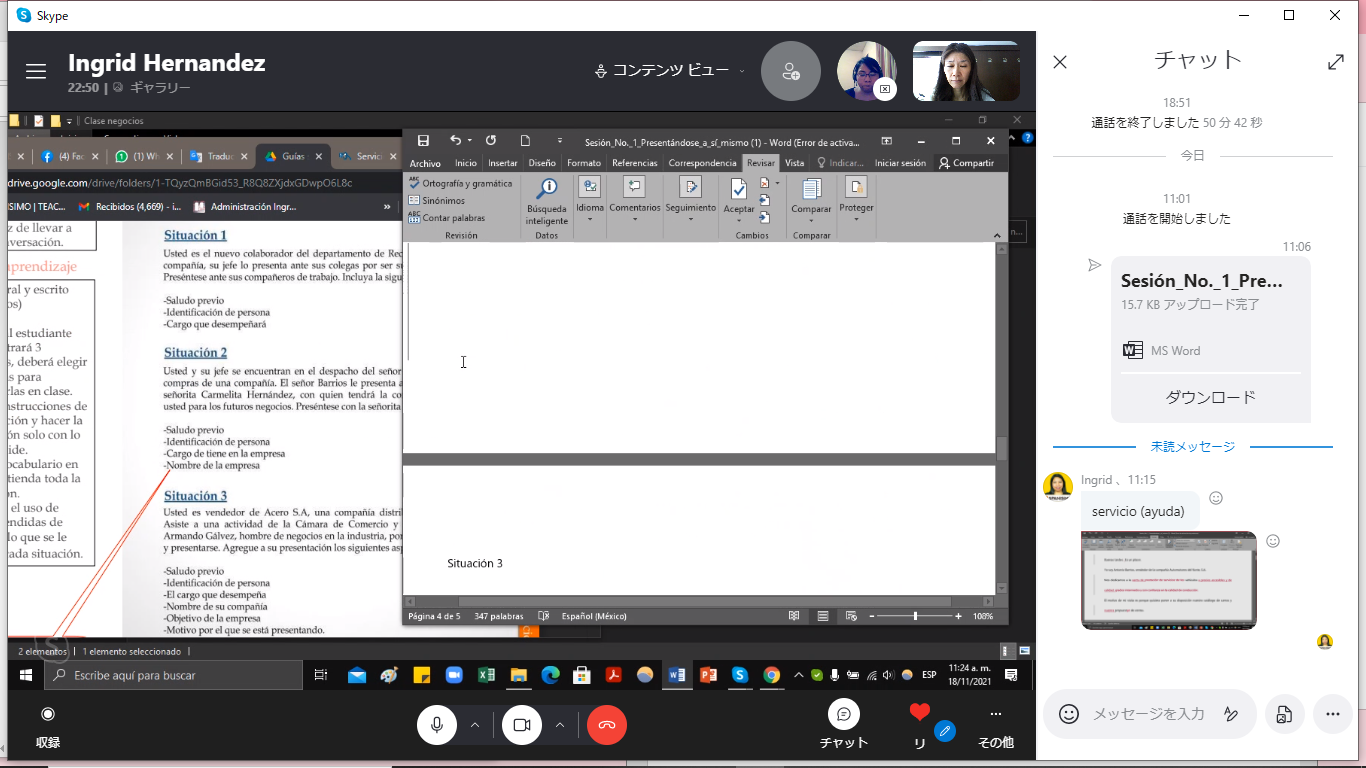Switch Word to print layout view in status bar
This screenshot has width=1366, height=768.
(822, 616)
